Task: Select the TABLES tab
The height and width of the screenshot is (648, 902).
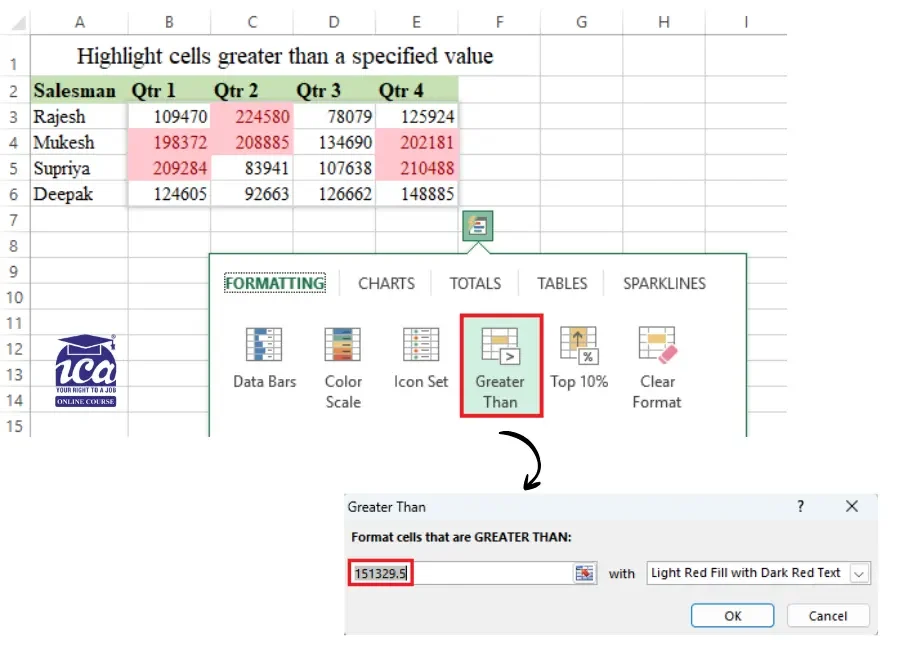Action: click(561, 284)
